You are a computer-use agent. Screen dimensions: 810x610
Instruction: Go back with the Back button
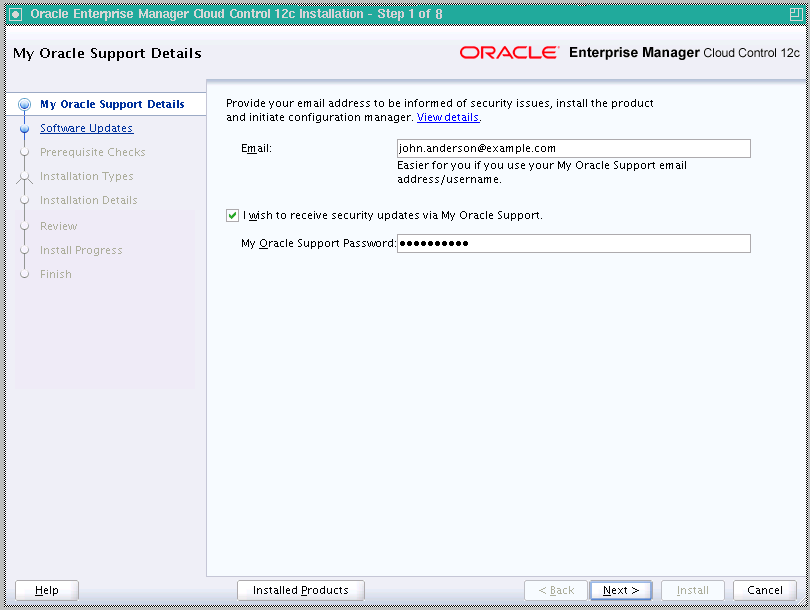(556, 590)
